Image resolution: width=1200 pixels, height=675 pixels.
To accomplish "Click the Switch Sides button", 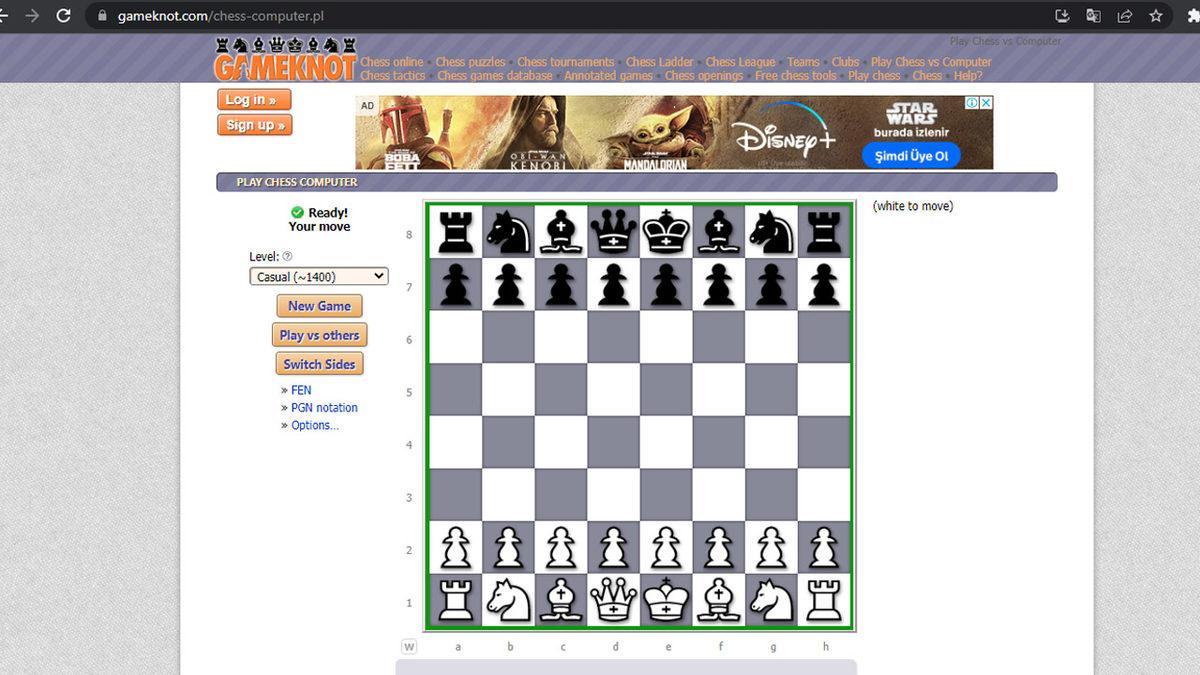I will (x=319, y=364).
